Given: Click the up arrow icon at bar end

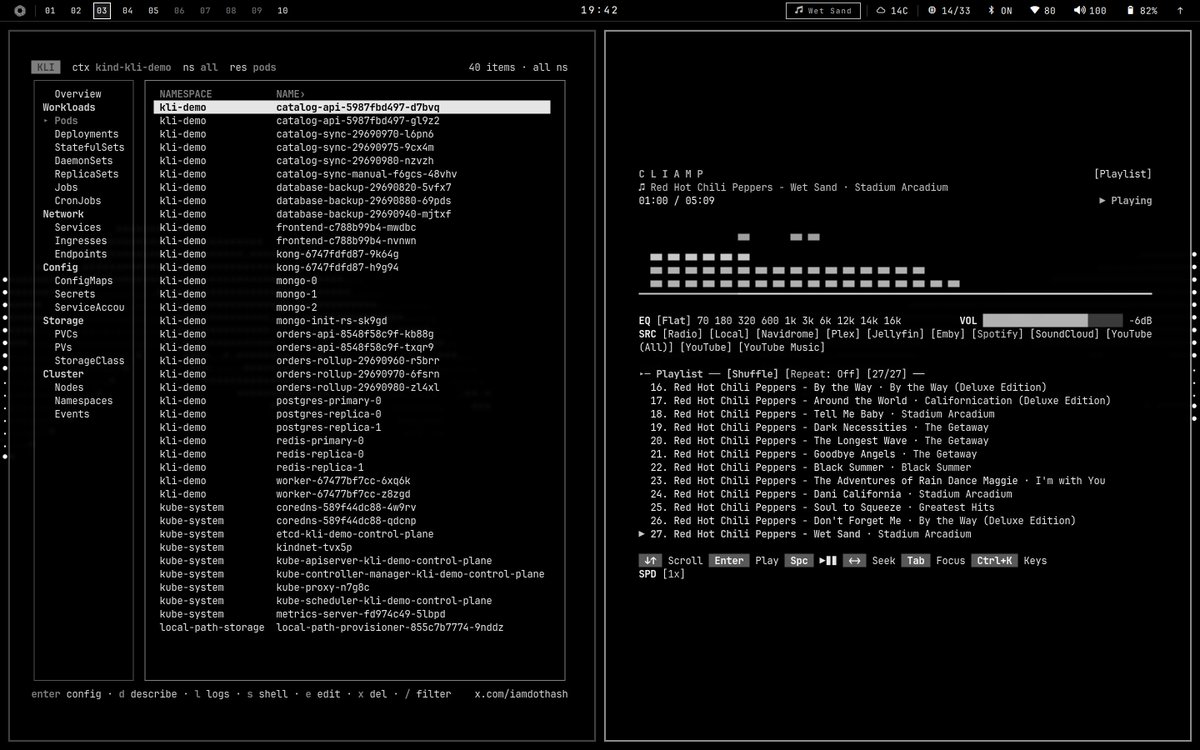Looking at the screenshot, I should [x=1181, y=10].
